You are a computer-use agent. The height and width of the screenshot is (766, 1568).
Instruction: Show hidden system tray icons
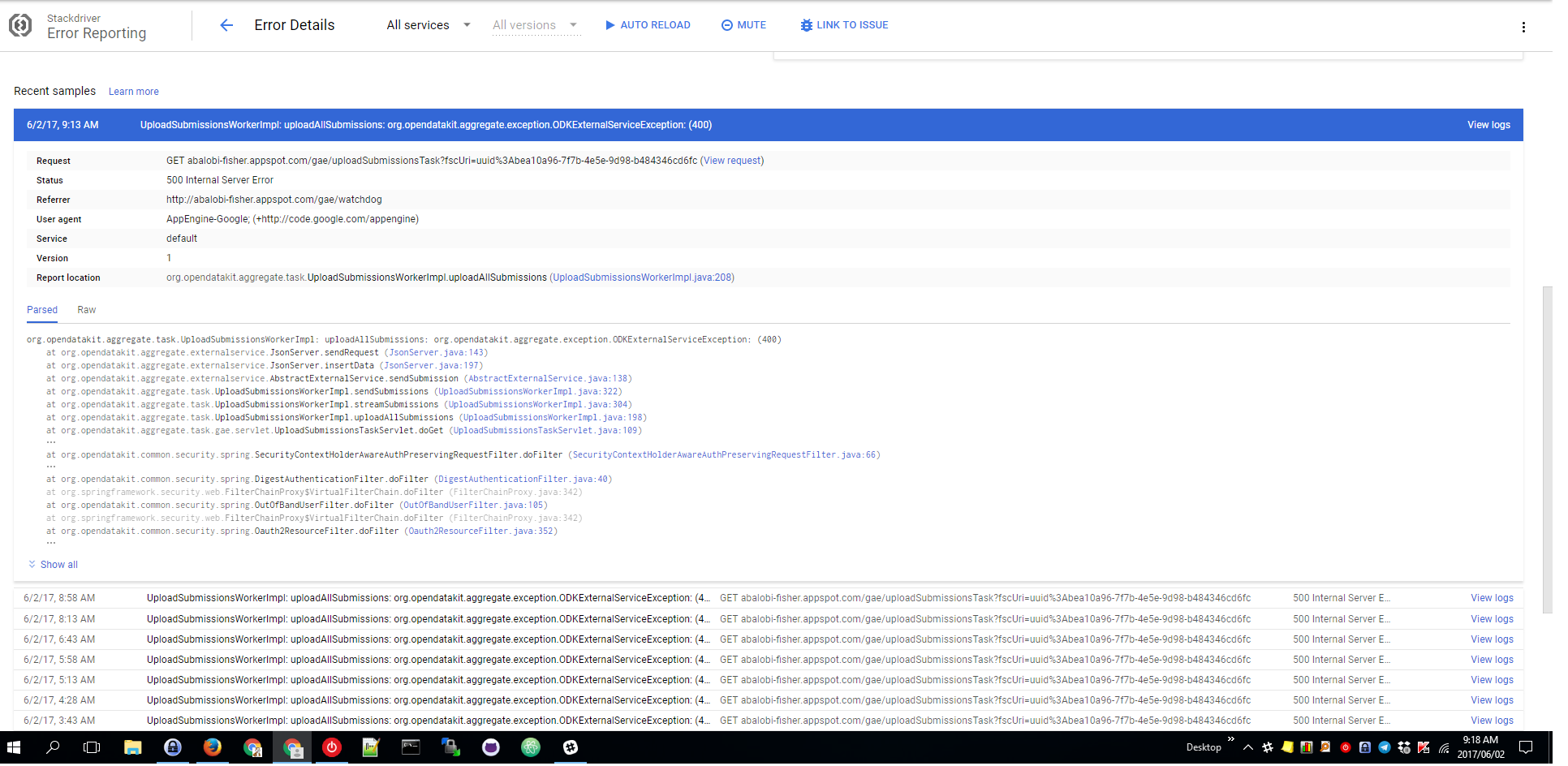(1248, 747)
